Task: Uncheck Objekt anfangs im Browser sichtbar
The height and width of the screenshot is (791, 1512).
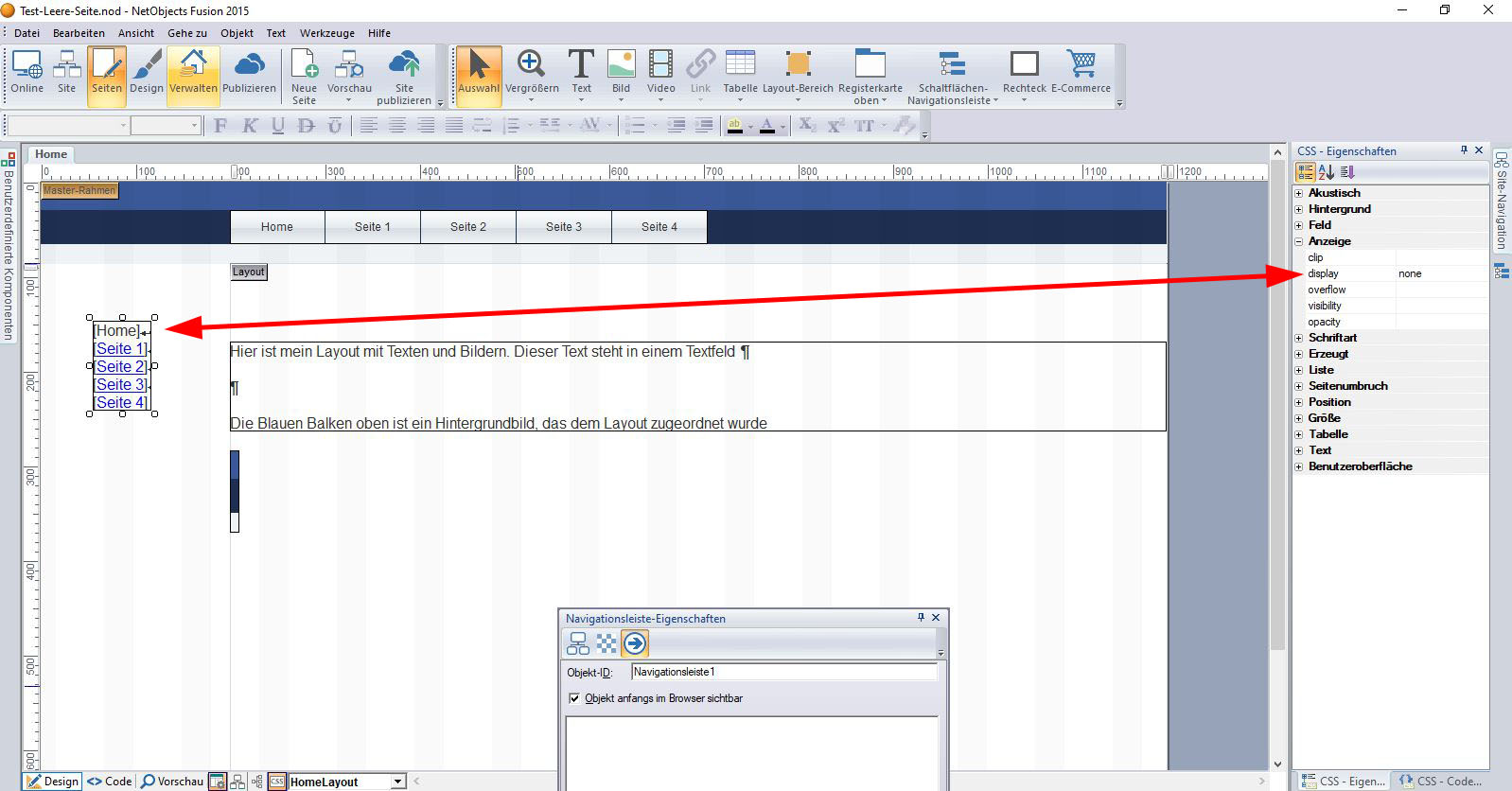Action: pyautogui.click(x=574, y=698)
